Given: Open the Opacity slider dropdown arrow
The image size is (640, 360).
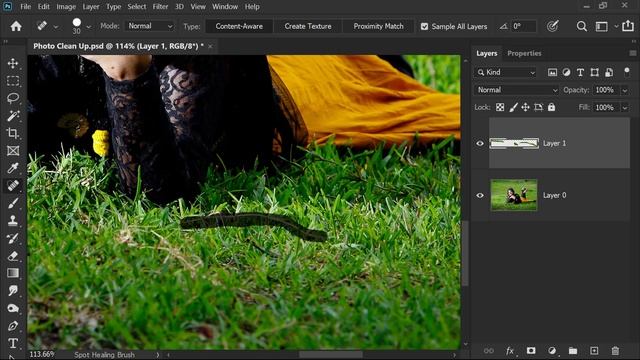Looking at the screenshot, I should 625,90.
